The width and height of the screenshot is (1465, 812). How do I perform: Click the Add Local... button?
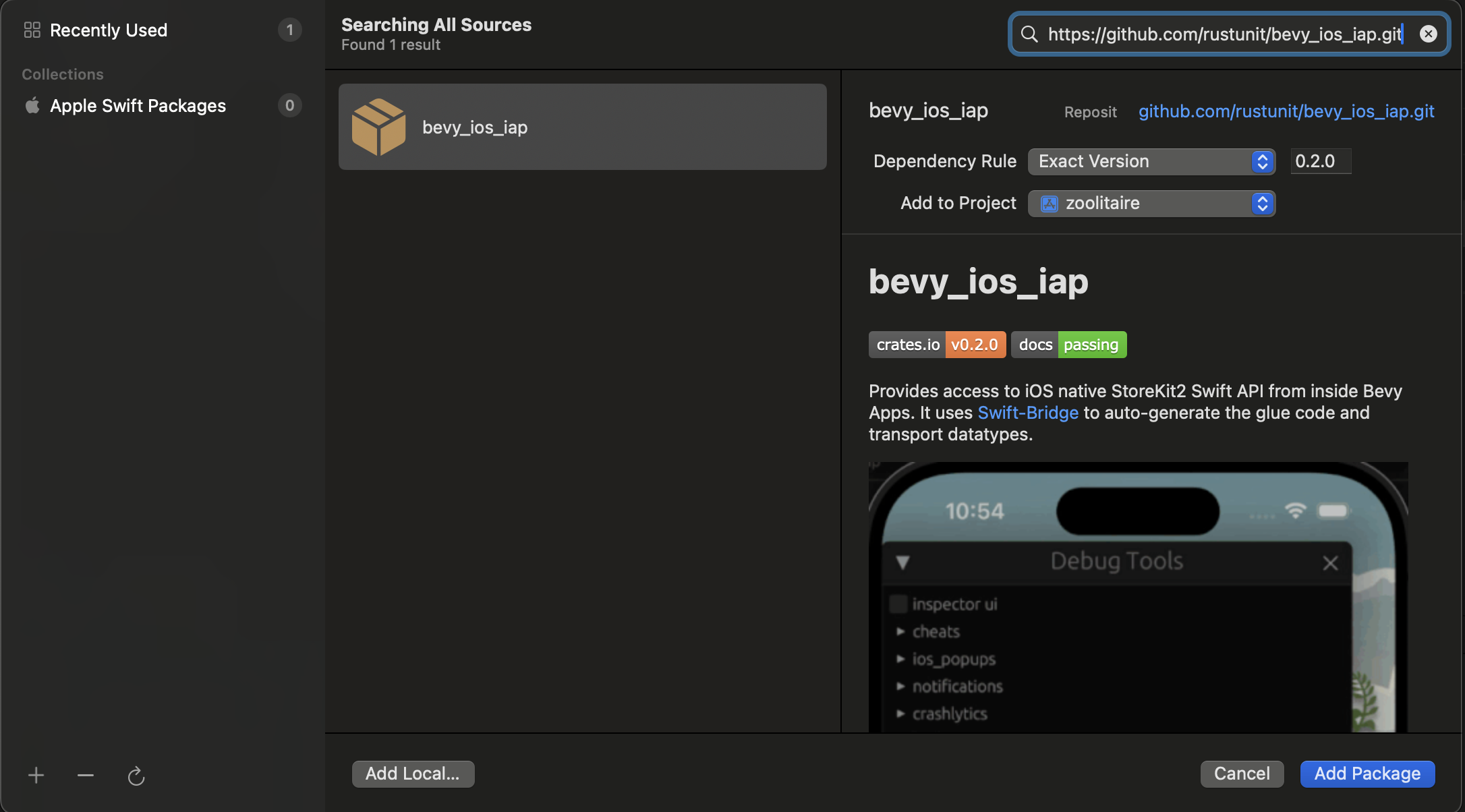coord(413,774)
